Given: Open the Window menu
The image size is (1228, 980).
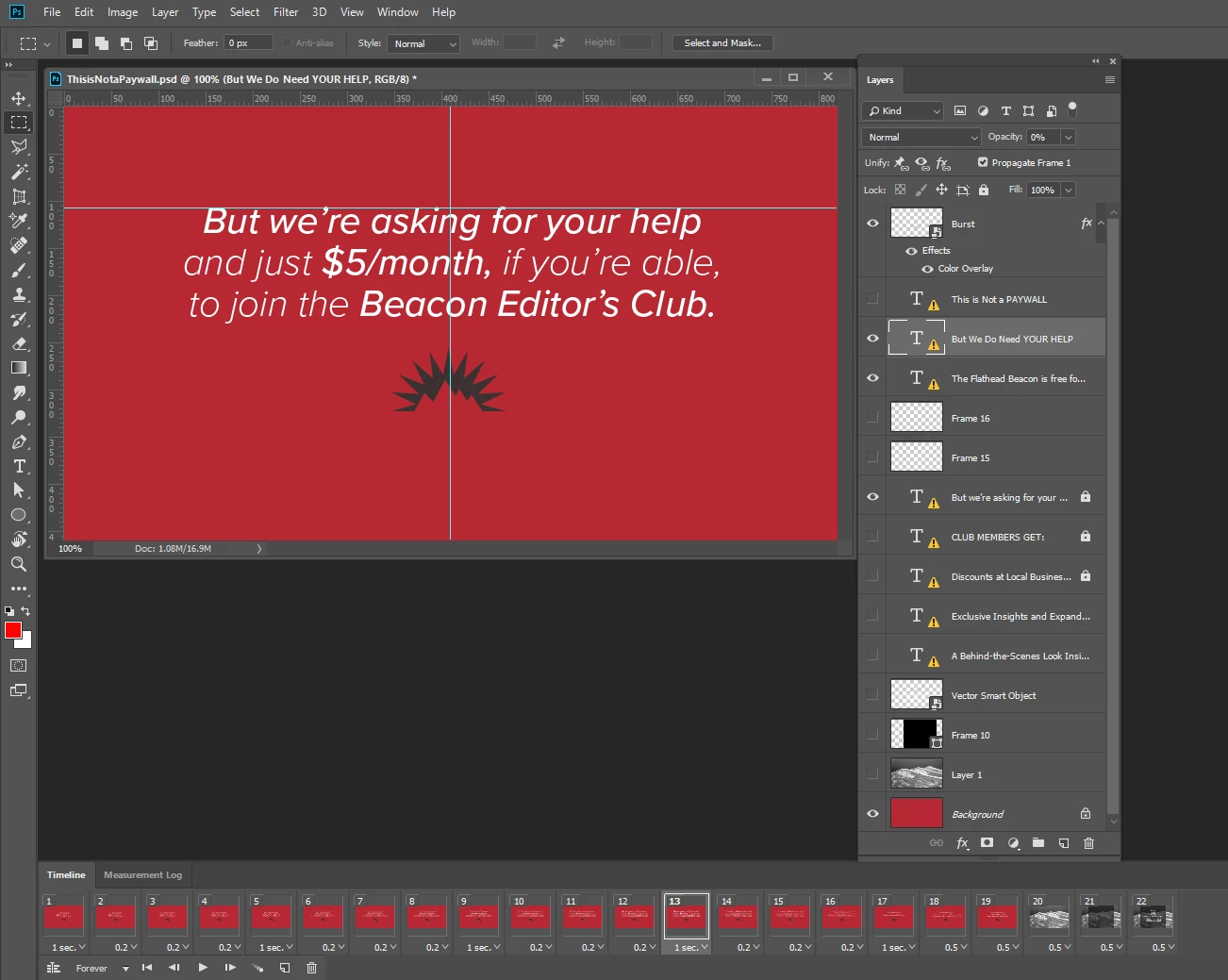Looking at the screenshot, I should 397,12.
